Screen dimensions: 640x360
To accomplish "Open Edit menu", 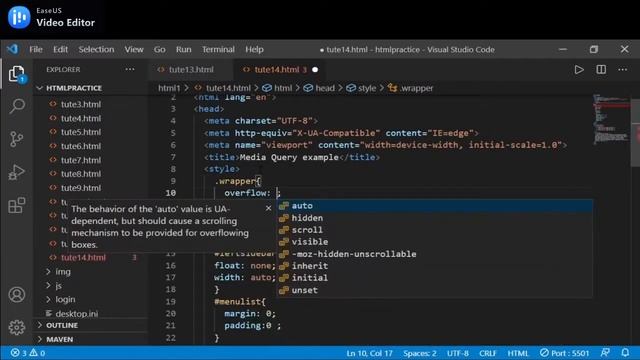I will [60, 49].
